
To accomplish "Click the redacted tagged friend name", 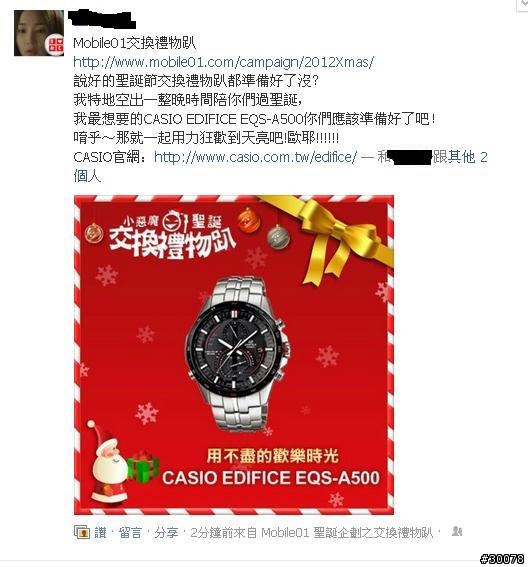I will coord(410,157).
